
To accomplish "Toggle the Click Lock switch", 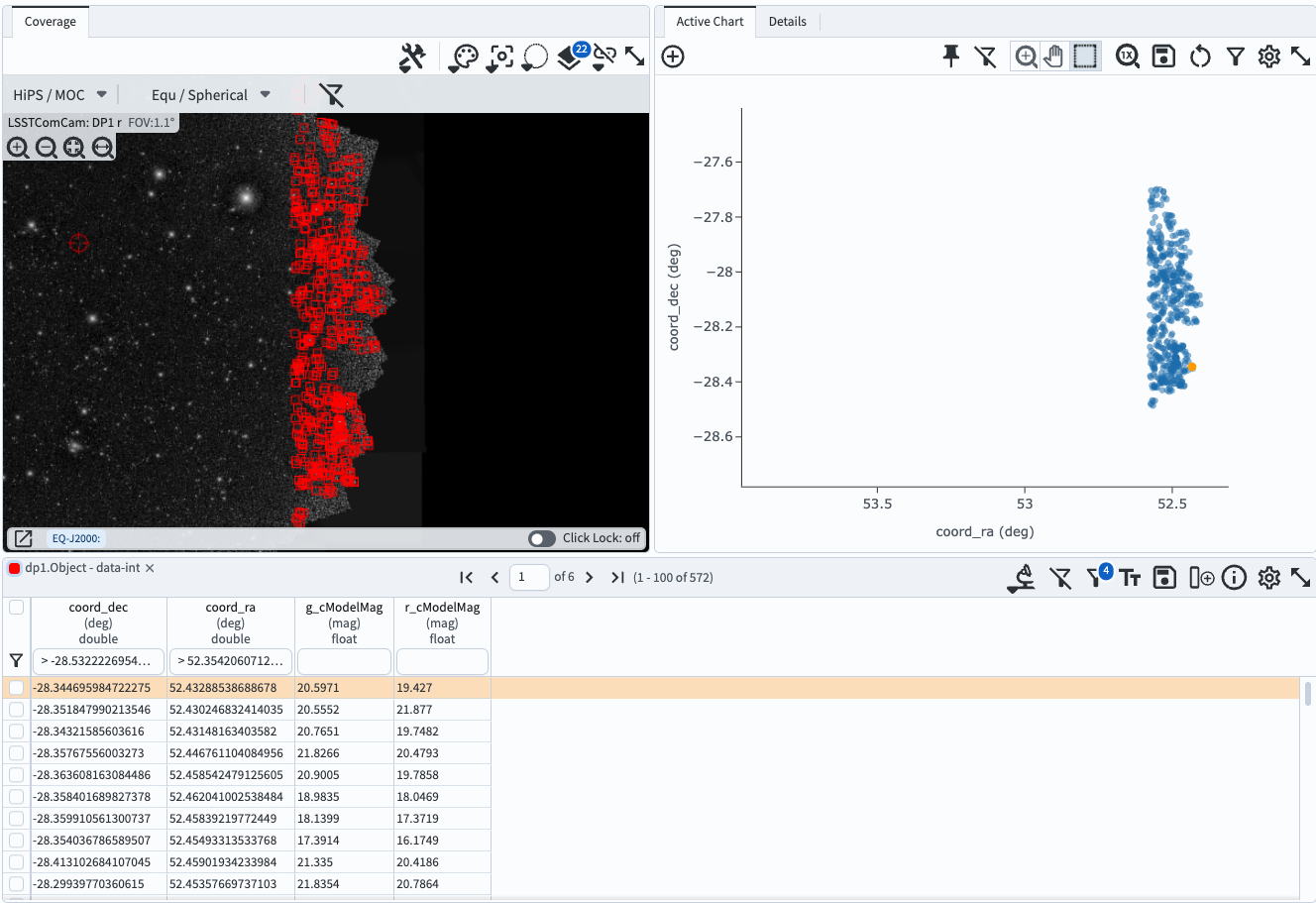I will [x=541, y=538].
